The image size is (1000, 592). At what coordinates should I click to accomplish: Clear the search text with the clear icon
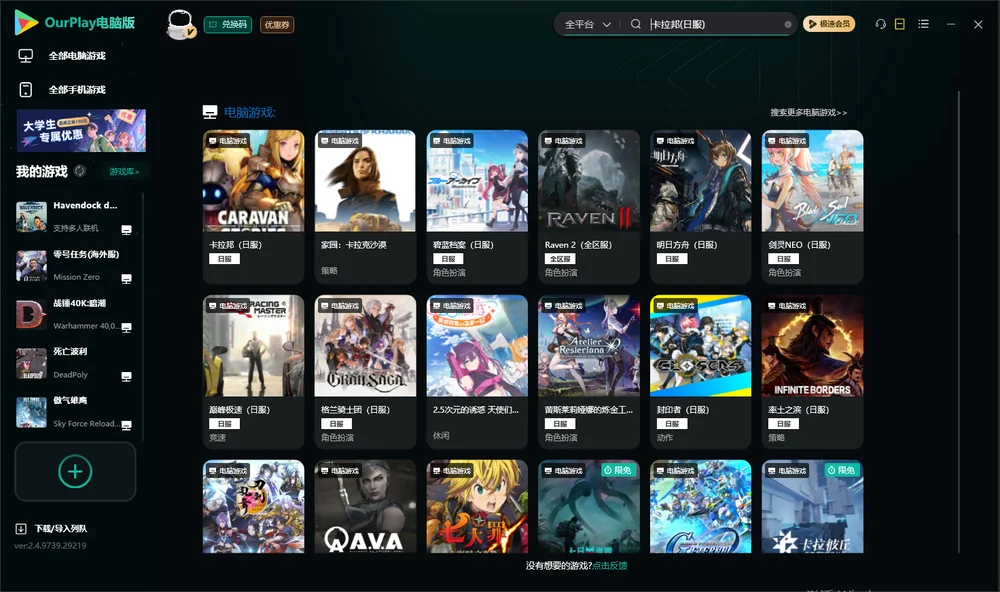click(x=788, y=25)
